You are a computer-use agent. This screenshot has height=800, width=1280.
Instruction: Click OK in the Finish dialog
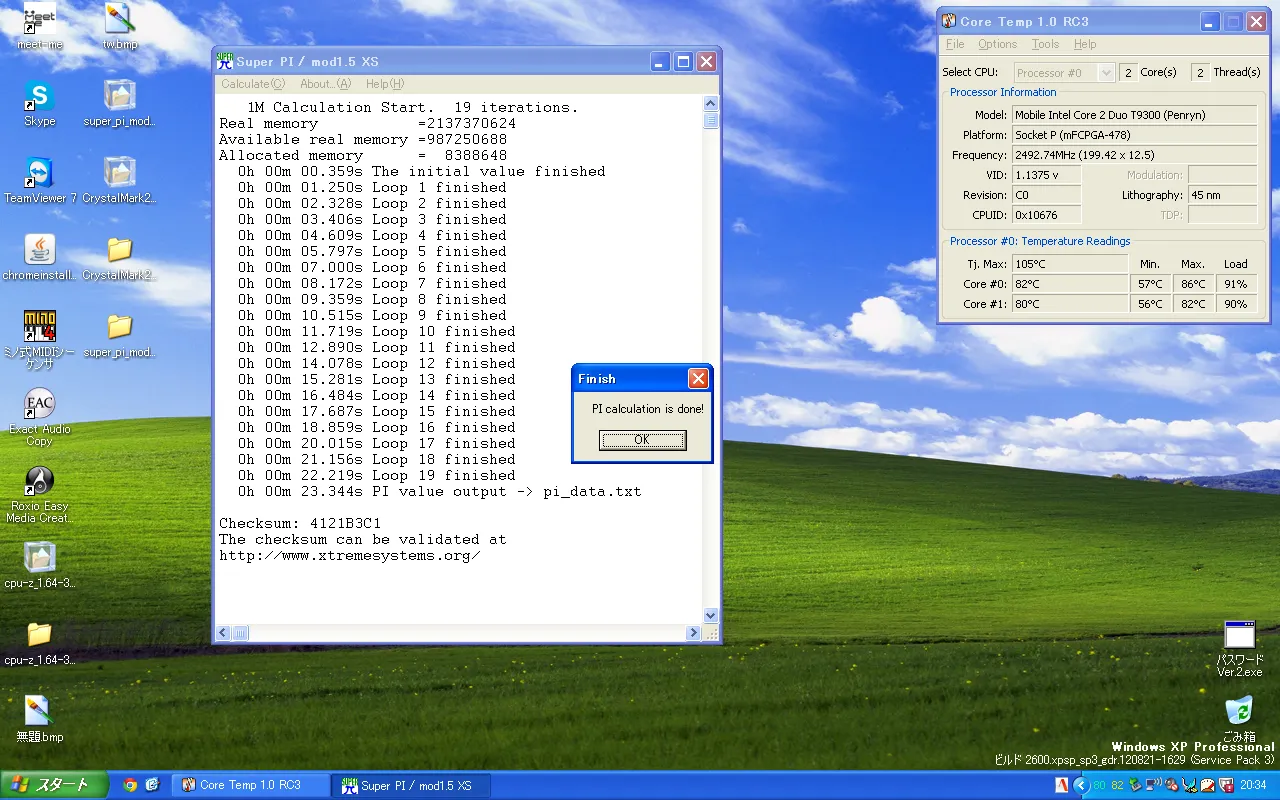pyautogui.click(x=642, y=440)
